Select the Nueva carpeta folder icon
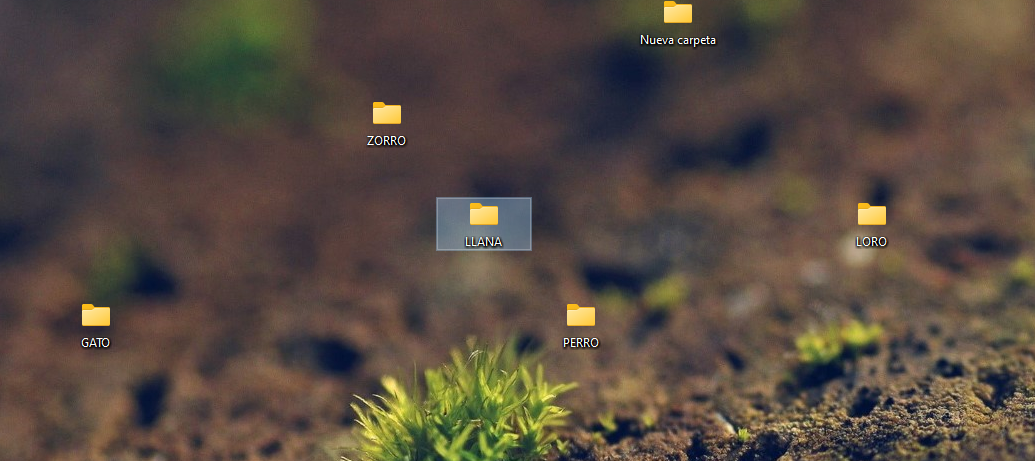The height and width of the screenshot is (461, 1035). click(678, 12)
